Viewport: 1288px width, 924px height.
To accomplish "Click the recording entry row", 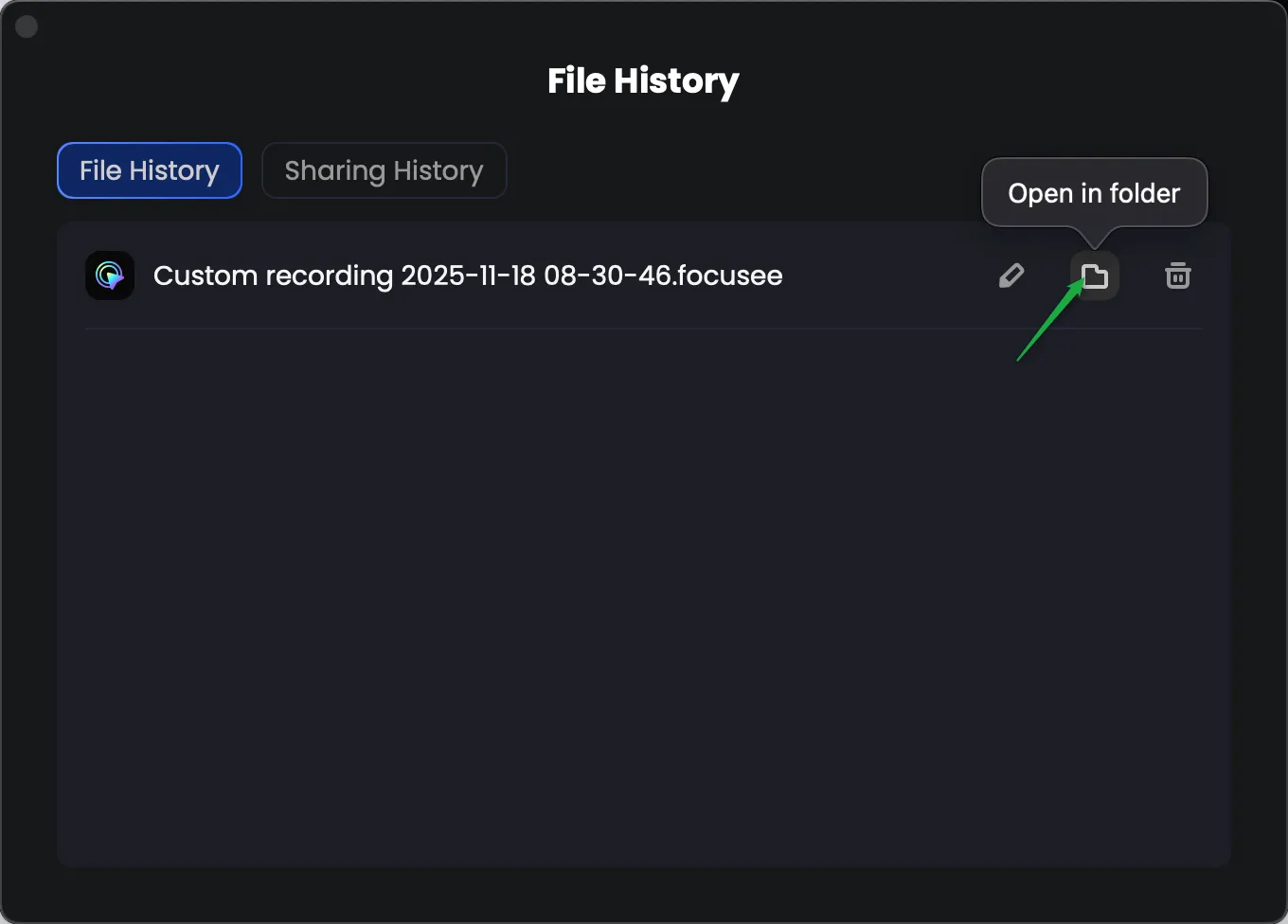I will [568, 275].
